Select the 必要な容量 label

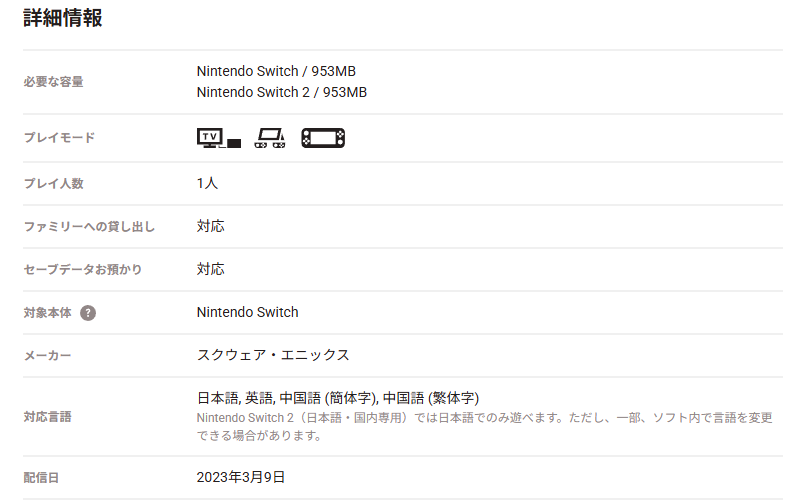coord(54,82)
